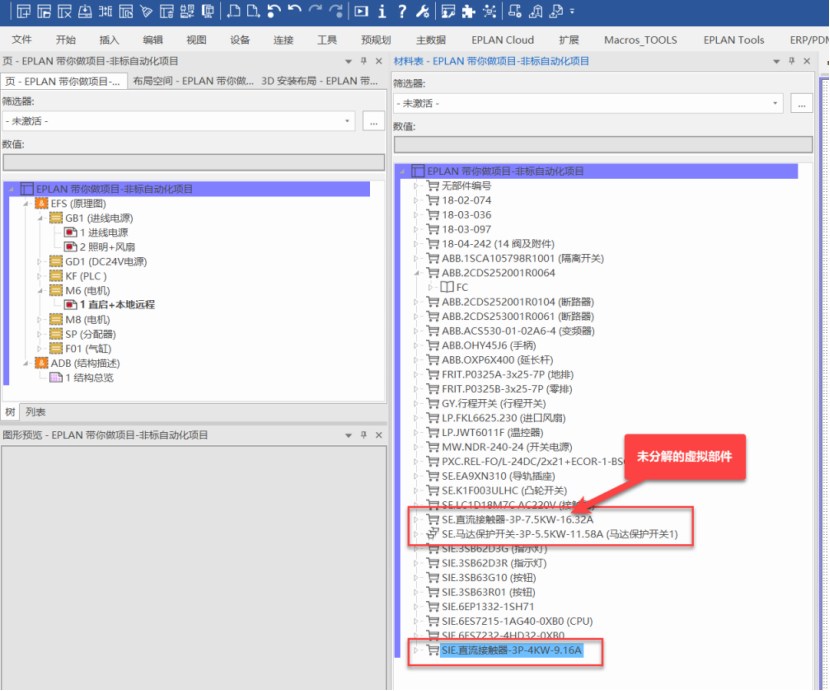The width and height of the screenshot is (830, 691).
Task: Click the redo arrow icon without the dot
Action: click(x=315, y=11)
